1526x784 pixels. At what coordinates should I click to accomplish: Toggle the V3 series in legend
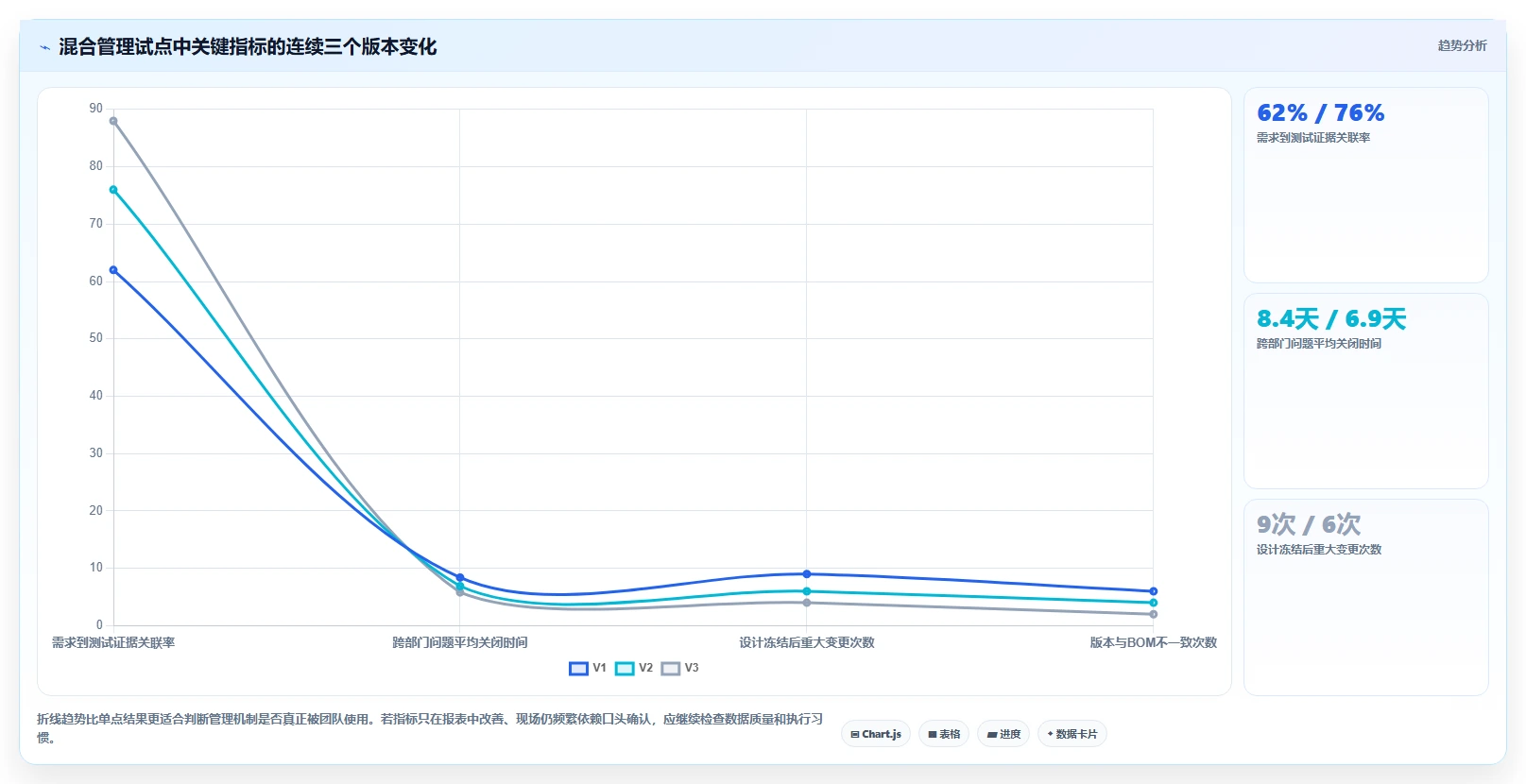coord(680,668)
